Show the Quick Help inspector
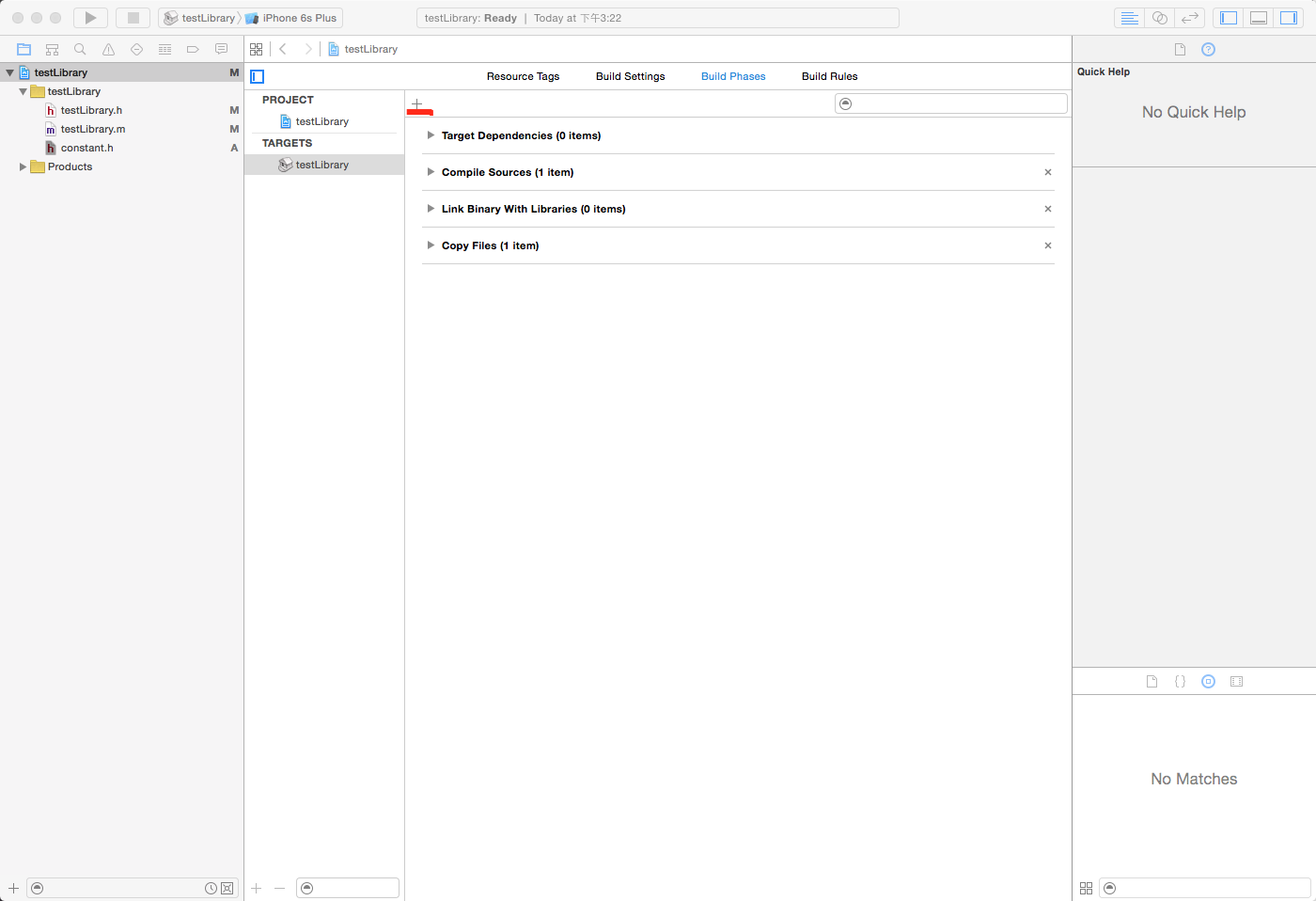 (1209, 49)
